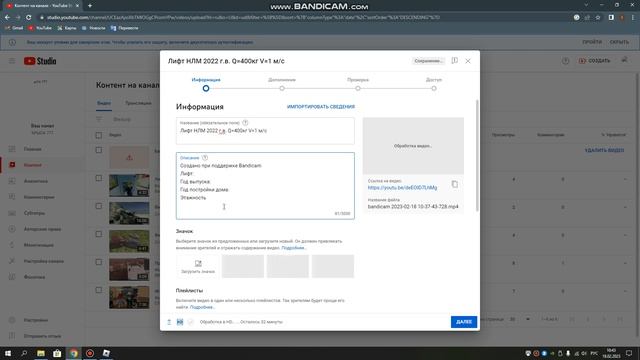
Task: Select the first auto-generated thumbnail placeholder
Action: tap(243, 266)
